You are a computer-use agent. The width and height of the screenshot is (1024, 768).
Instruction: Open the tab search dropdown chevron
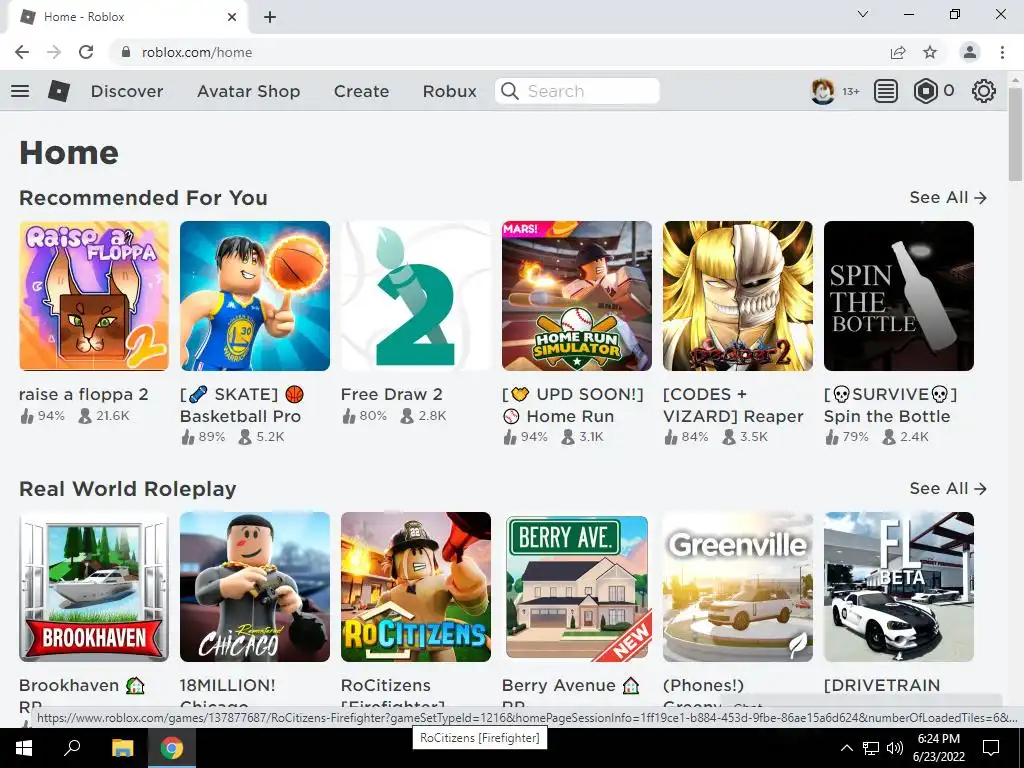click(x=863, y=14)
